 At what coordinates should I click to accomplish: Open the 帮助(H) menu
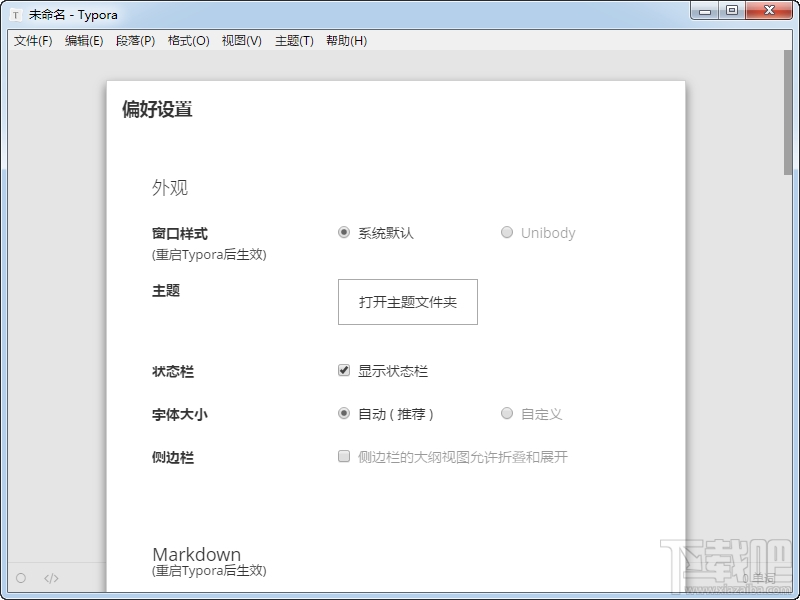click(347, 41)
